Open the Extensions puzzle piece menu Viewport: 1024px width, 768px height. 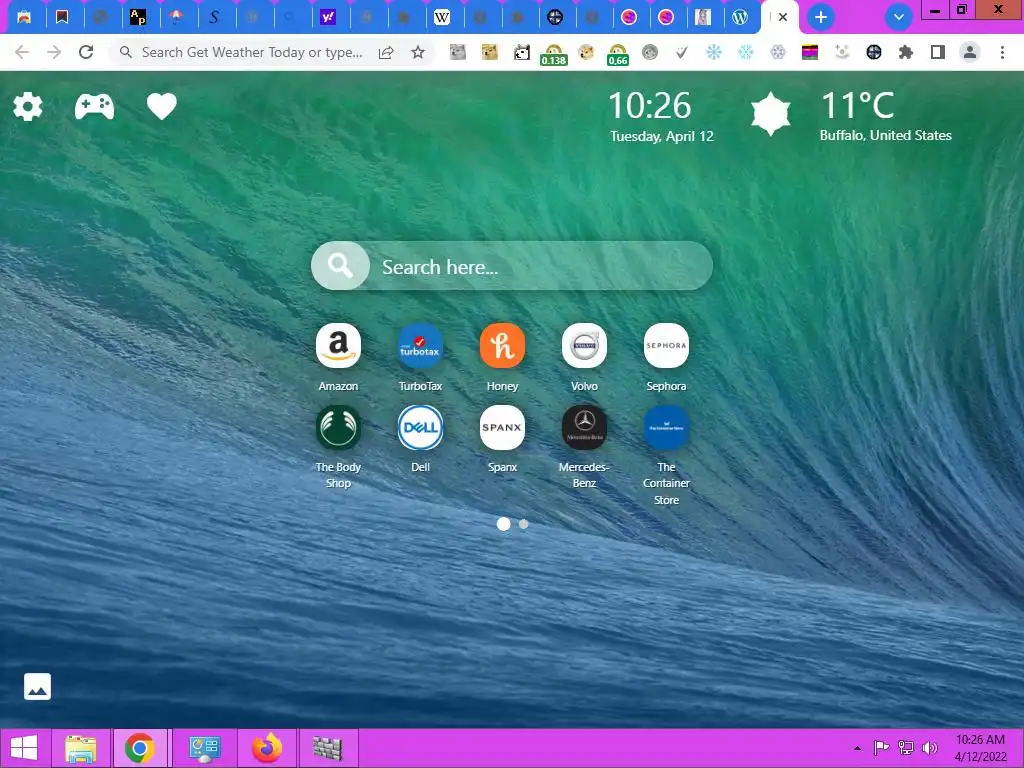(x=906, y=52)
